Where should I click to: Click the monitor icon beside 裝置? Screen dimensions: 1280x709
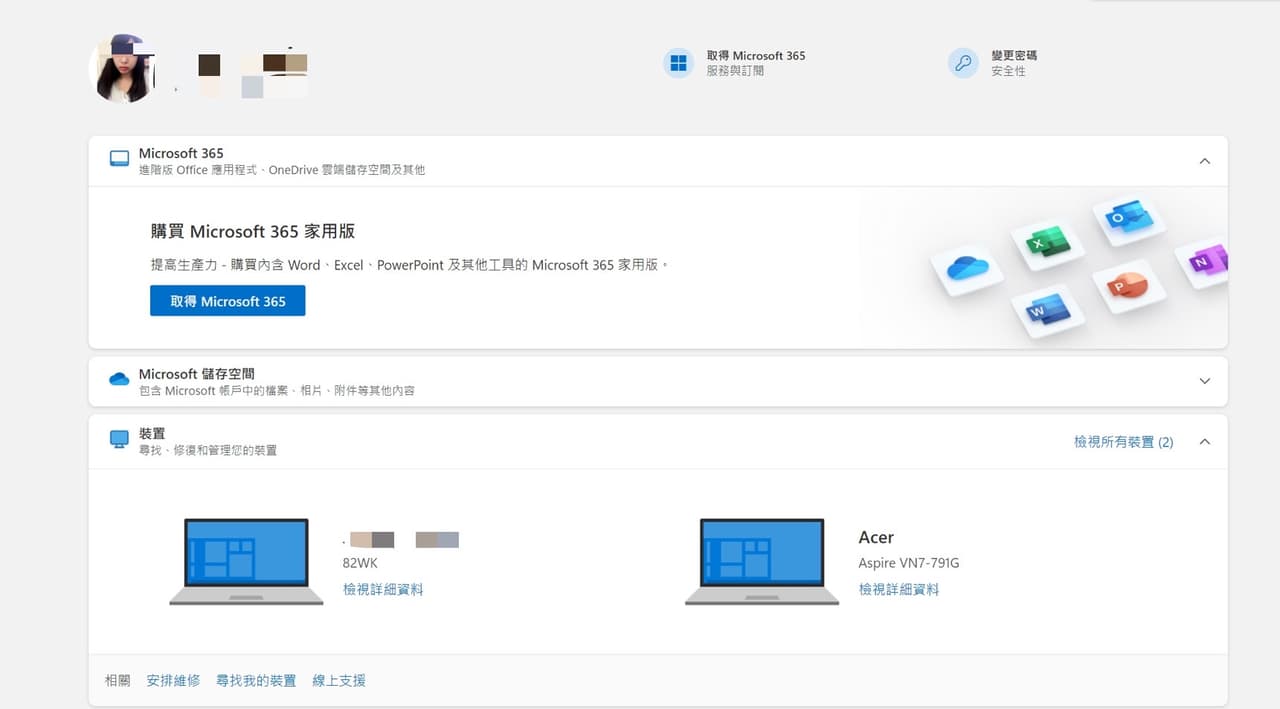coord(119,439)
